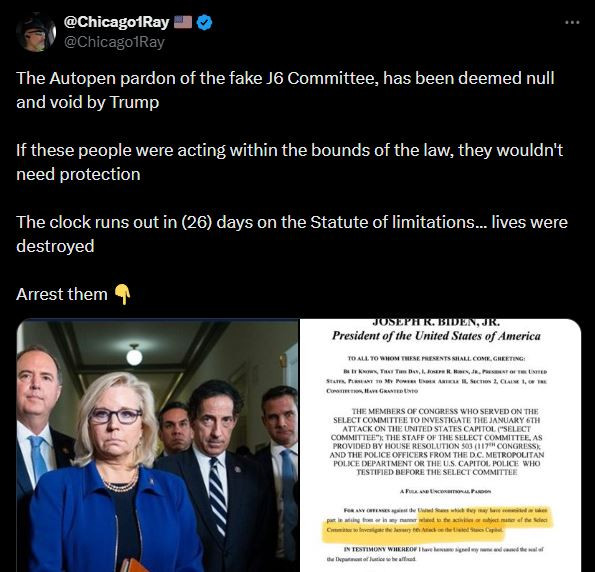Click the Select Committee members paragraph
Image resolution: width=595 pixels, height=572 pixels.
[437, 442]
